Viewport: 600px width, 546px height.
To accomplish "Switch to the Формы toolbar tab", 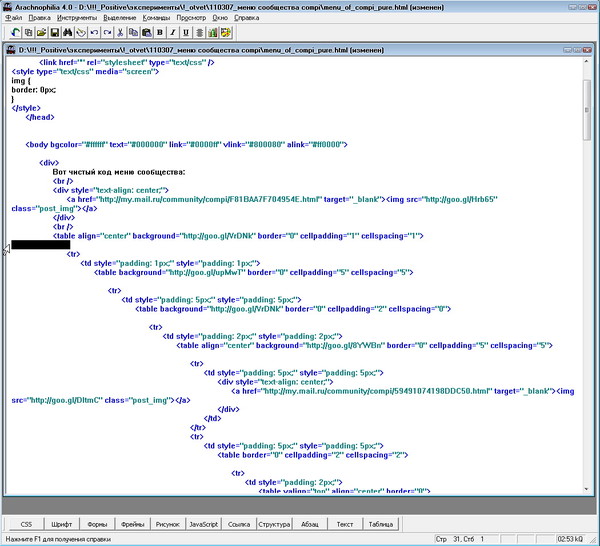I will (97, 524).
